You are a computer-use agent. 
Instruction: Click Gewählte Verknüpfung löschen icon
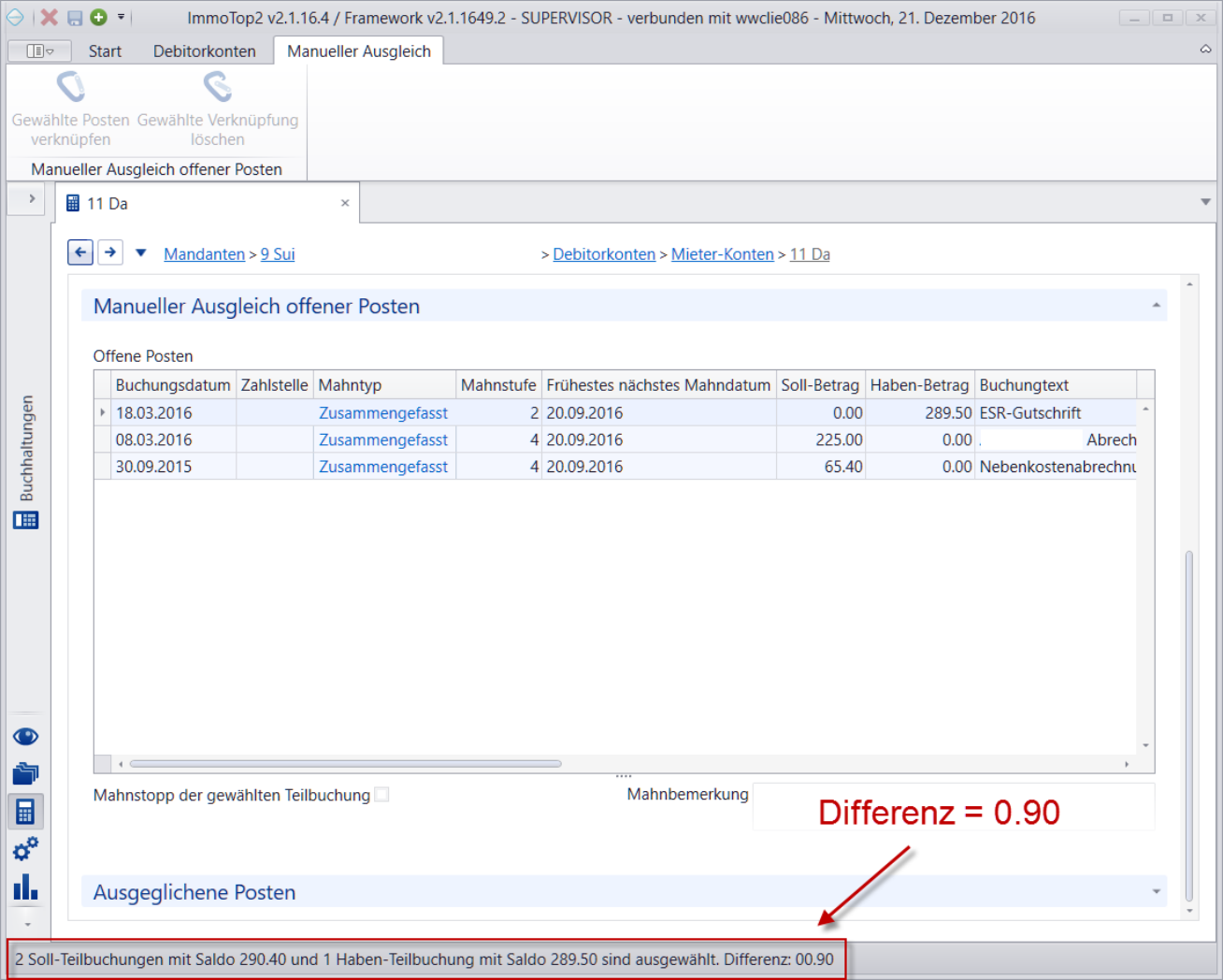[x=218, y=87]
